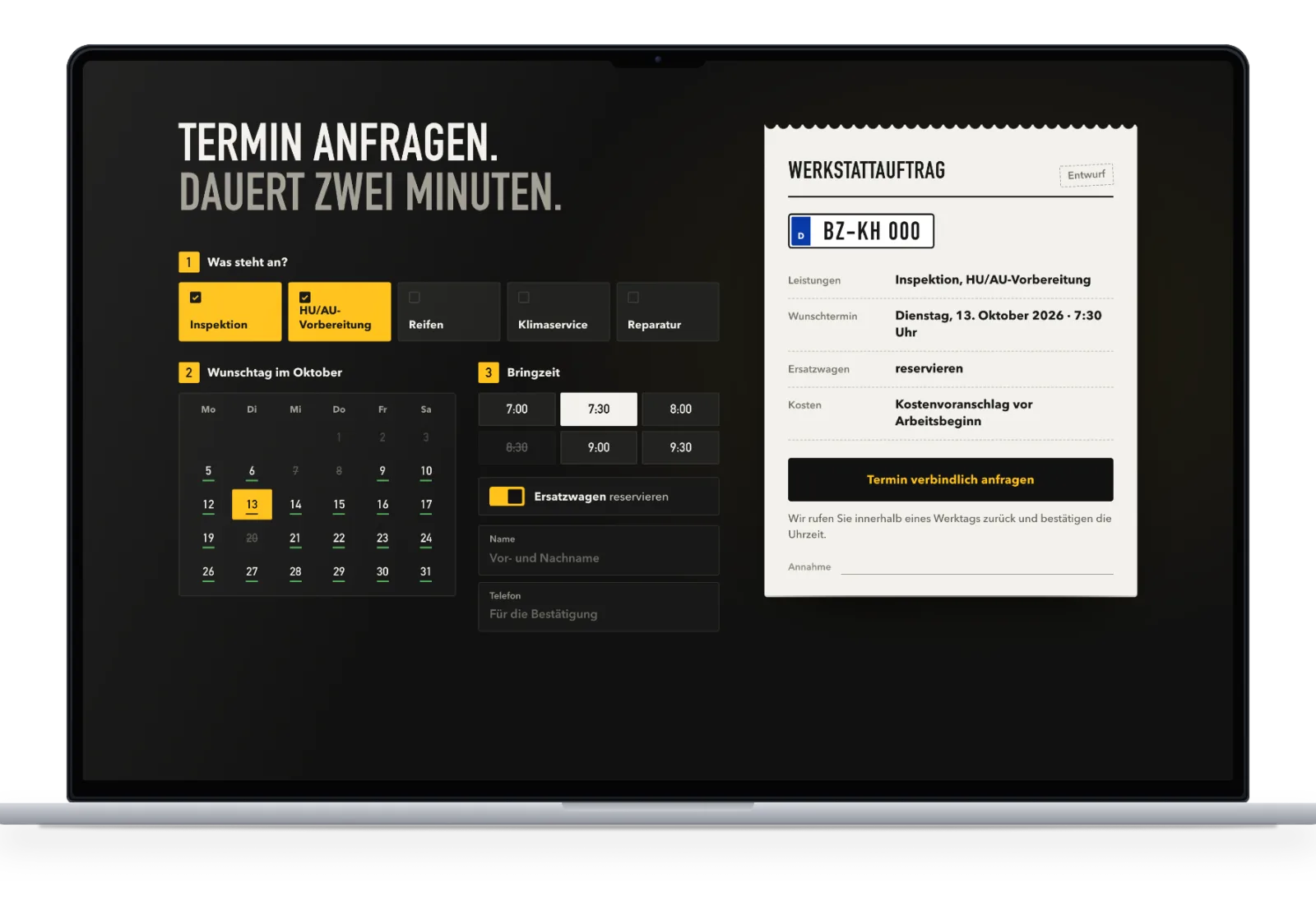1316x906 pixels.
Task: Pick October 24 in the calendar
Action: click(x=426, y=539)
